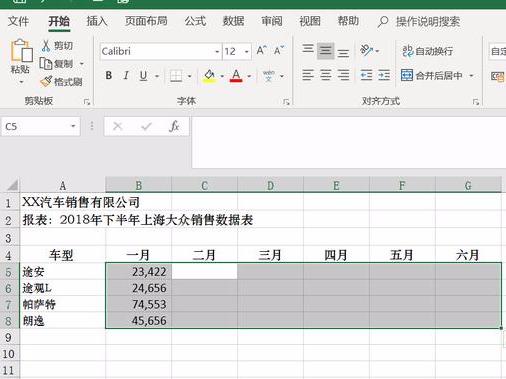Click the text orientation icon

[366, 51]
